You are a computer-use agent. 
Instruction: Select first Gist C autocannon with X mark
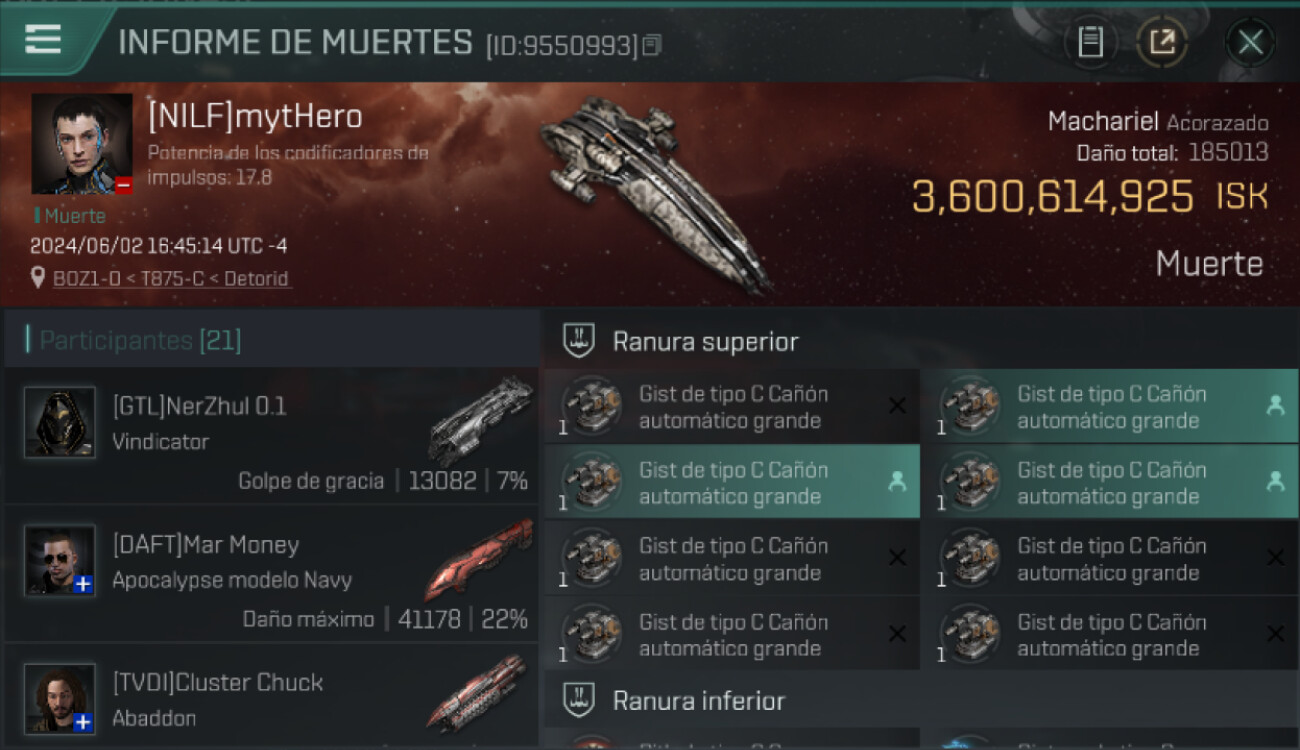731,407
